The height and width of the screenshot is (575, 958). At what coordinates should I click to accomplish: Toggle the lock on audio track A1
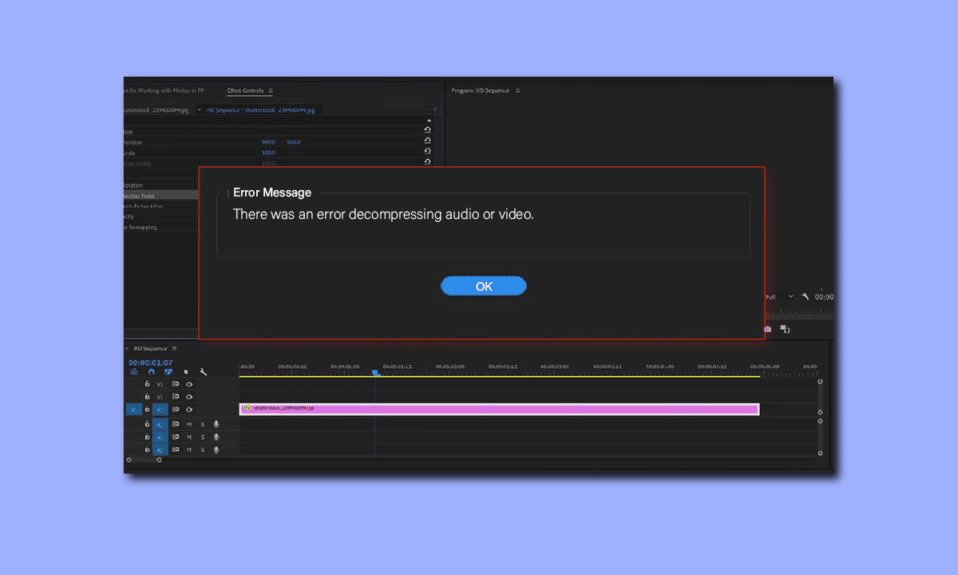tap(147, 424)
